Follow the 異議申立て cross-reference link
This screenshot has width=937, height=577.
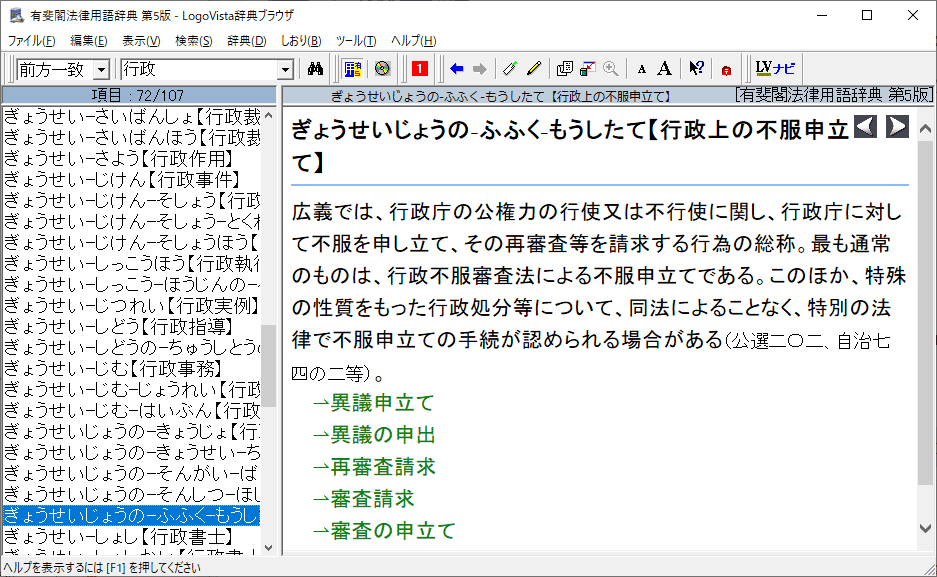tap(382, 403)
